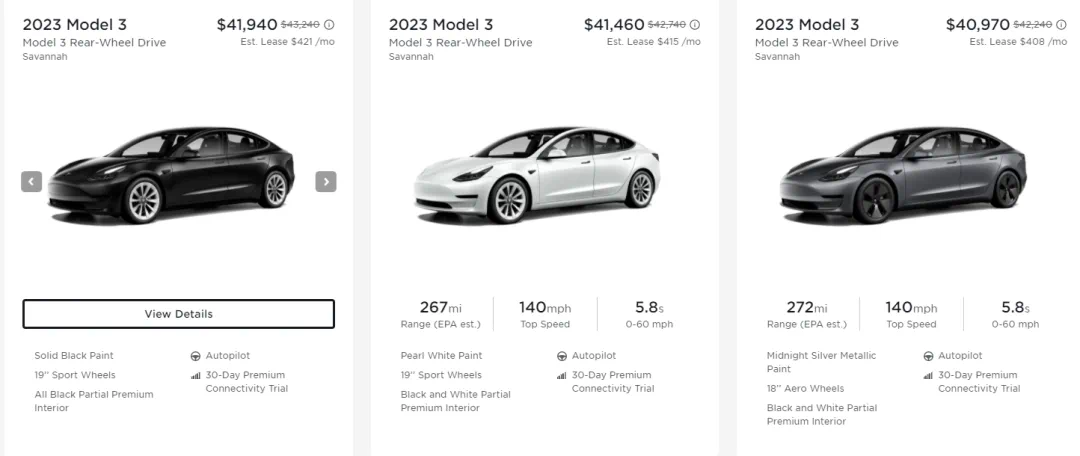Screen dimensions: 1080x456
Task: Click the connectivity signal icon on the silver car card
Action: pos(928,375)
